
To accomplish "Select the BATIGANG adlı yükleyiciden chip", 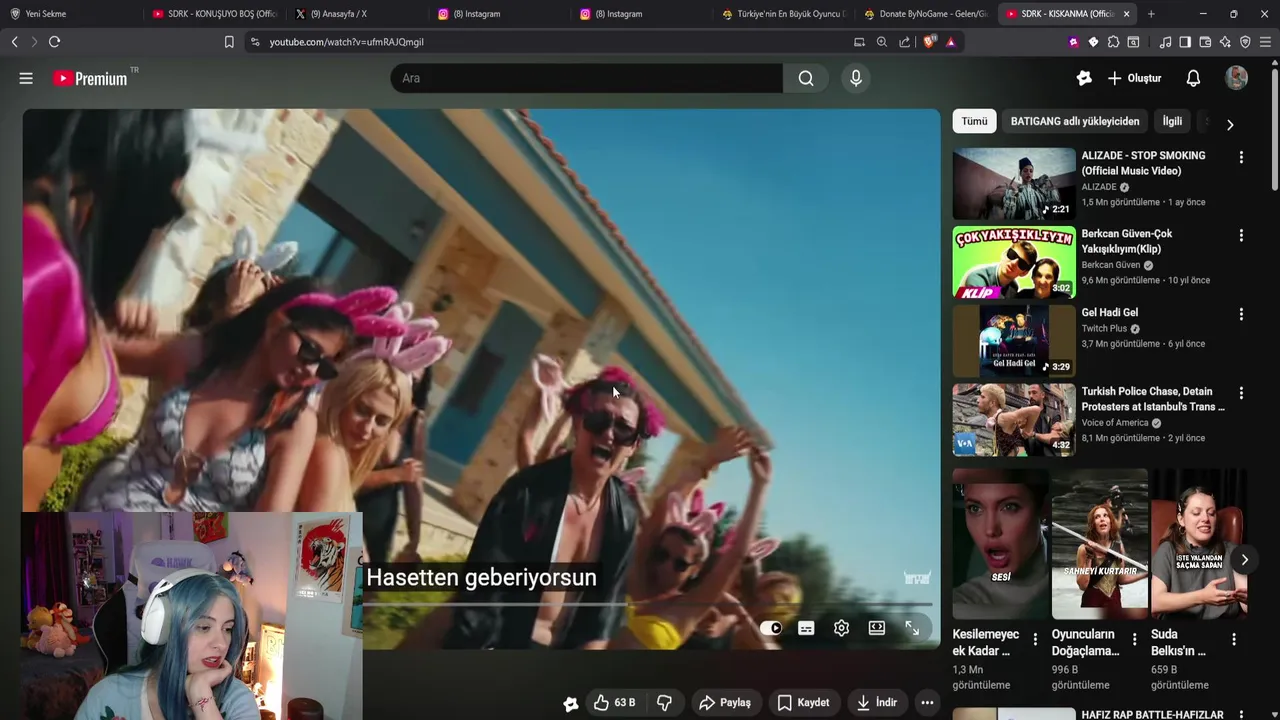I will coord(1075,121).
